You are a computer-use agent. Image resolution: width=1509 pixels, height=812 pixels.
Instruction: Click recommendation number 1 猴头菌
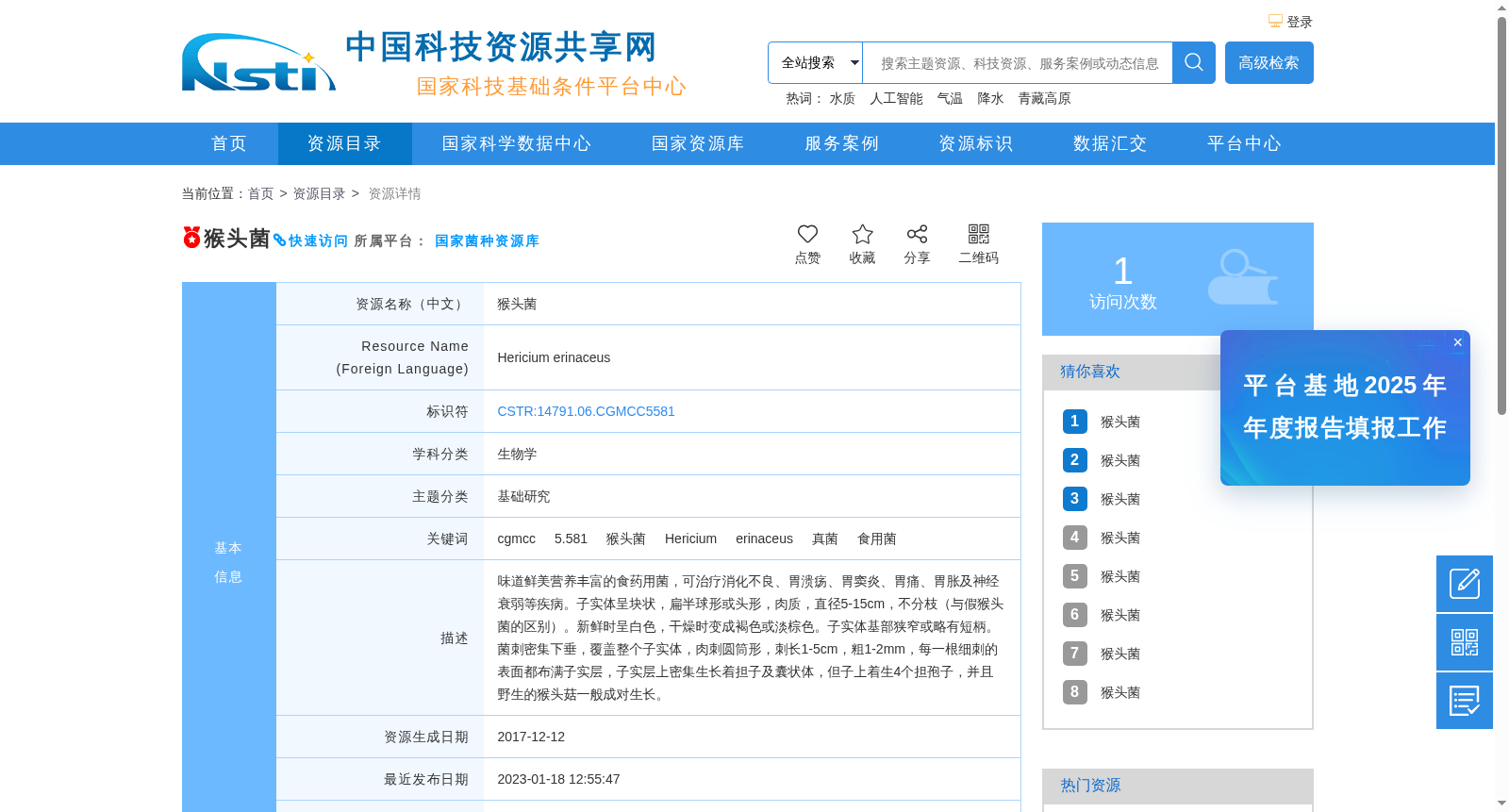point(1120,422)
